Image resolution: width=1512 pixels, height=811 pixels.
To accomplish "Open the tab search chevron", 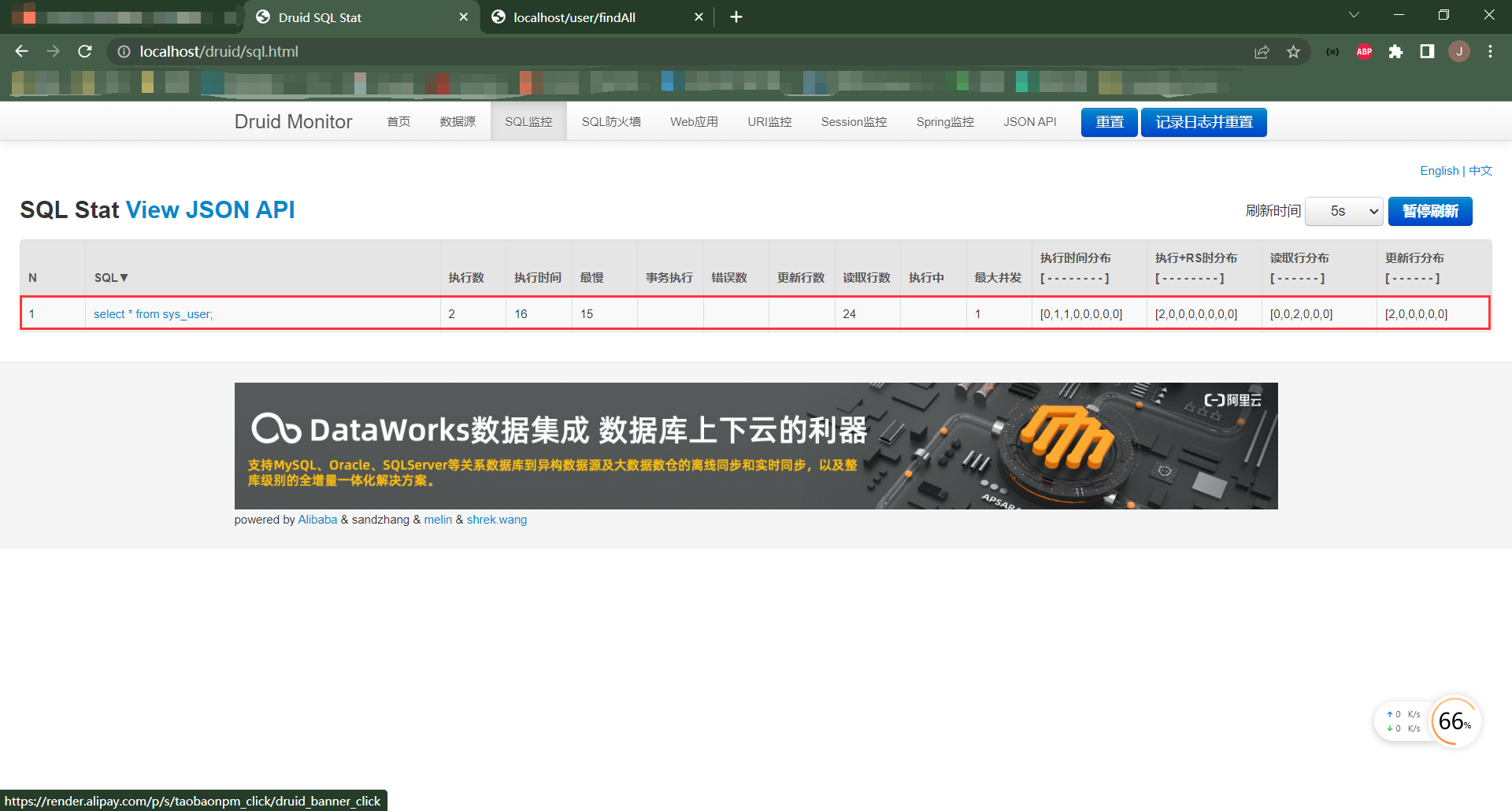I will 1354,14.
